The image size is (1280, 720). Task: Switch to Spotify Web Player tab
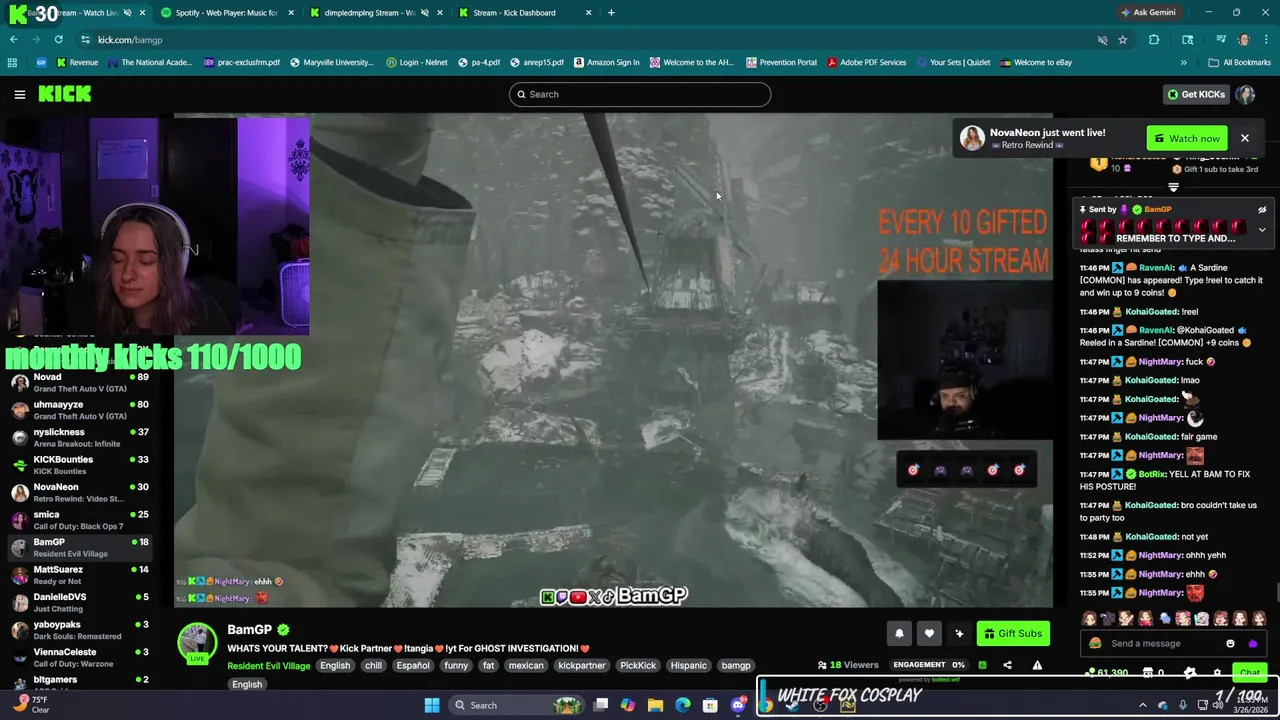225,13
